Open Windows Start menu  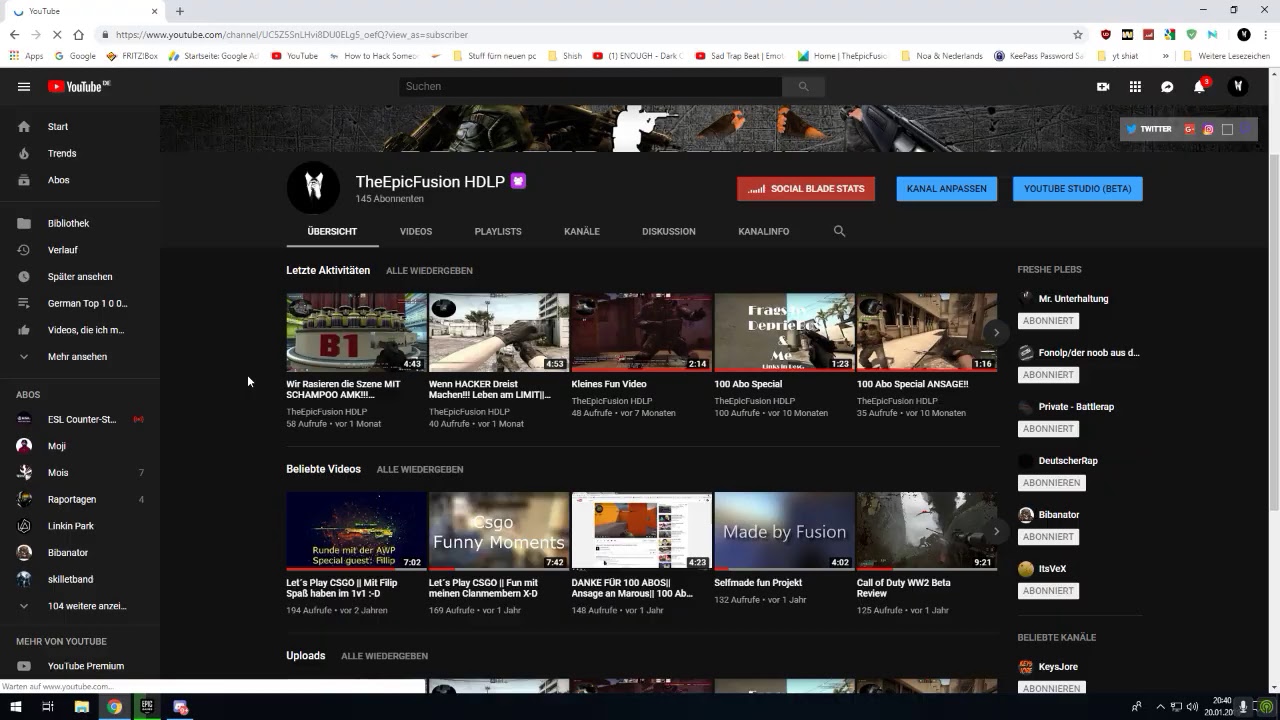pyautogui.click(x=15, y=707)
